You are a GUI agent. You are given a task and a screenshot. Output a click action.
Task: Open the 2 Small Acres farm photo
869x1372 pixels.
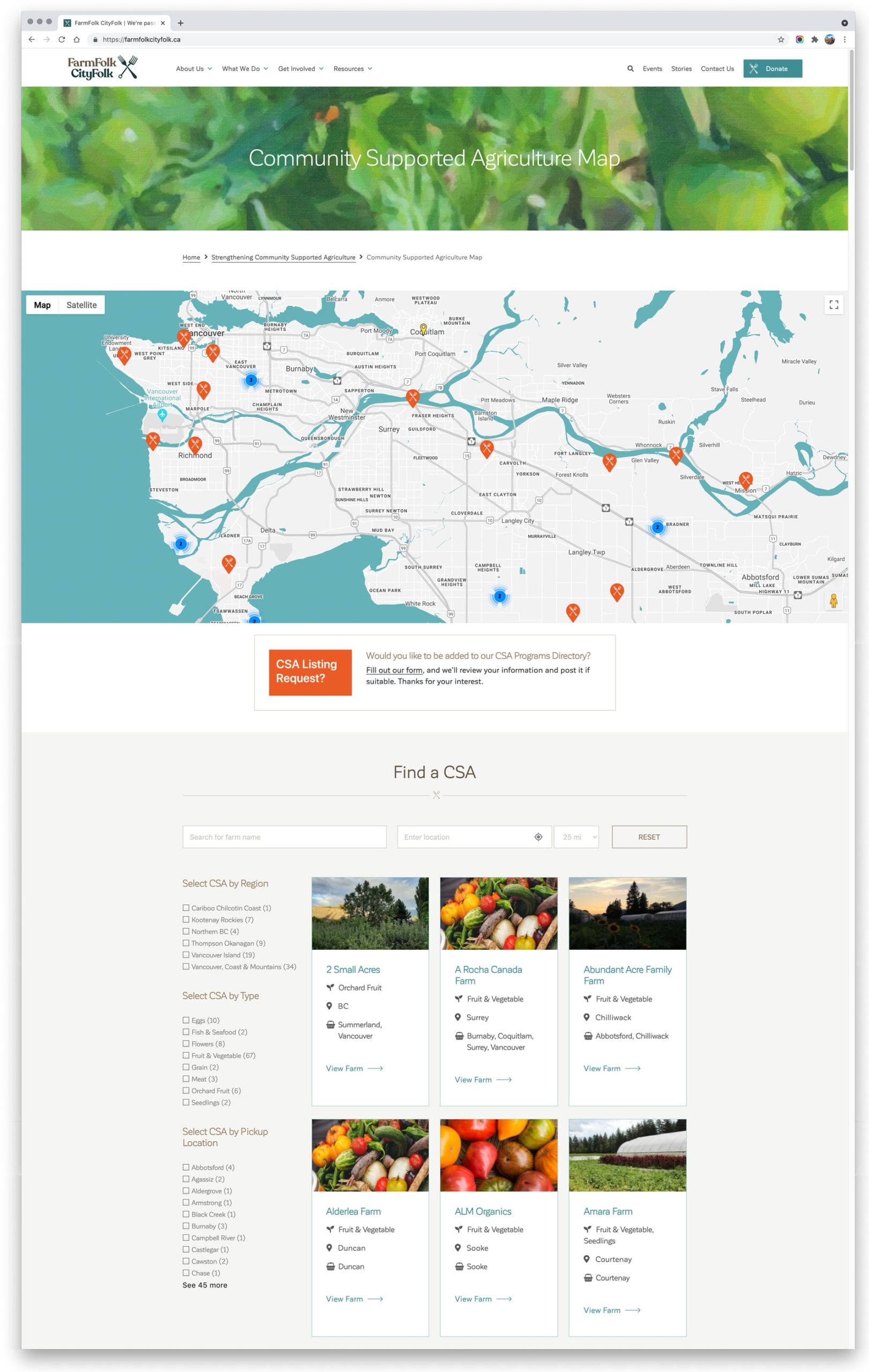tap(370, 913)
